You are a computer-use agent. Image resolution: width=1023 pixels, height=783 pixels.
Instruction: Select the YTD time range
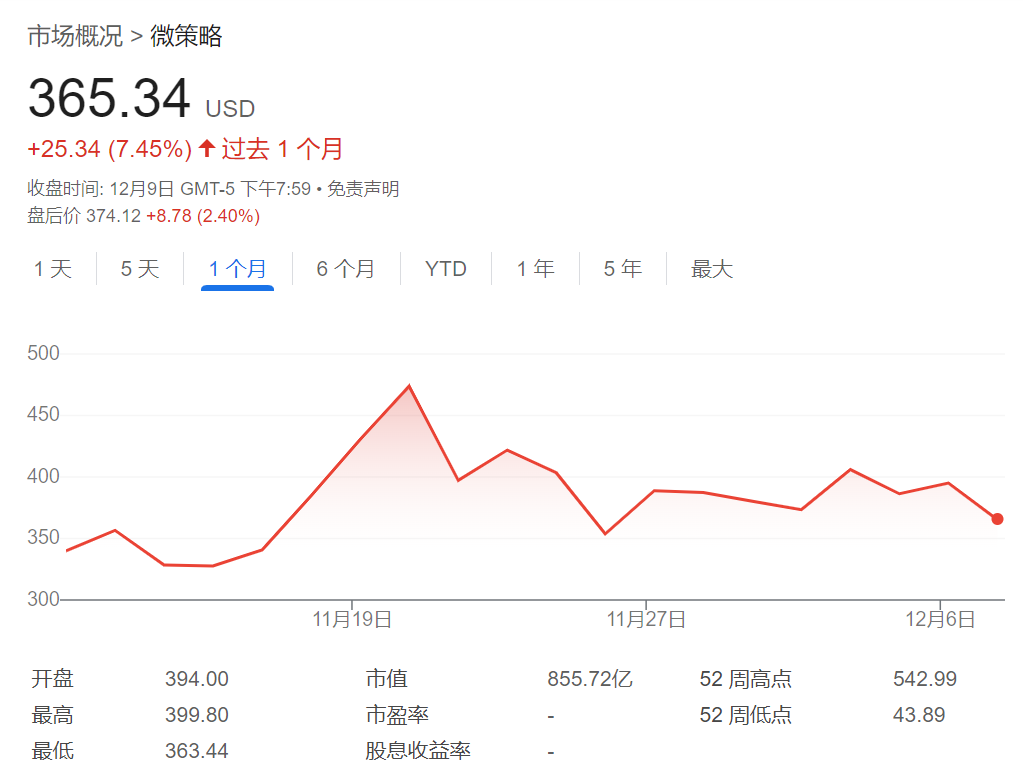[443, 268]
